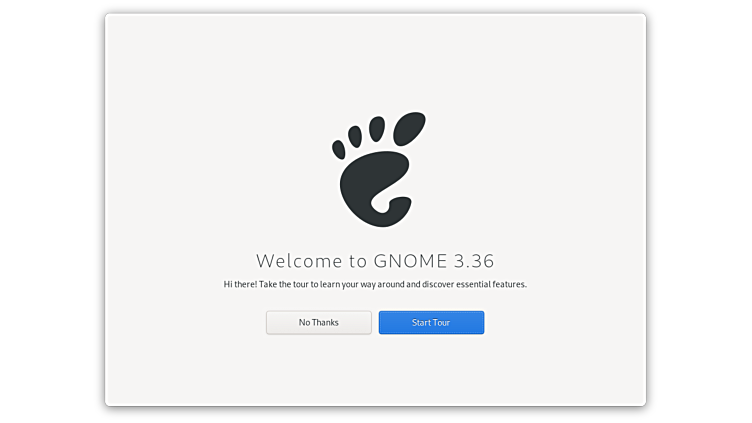Click the word "Welcome" in the title
This screenshot has height=423, width=752.
[x=299, y=261]
